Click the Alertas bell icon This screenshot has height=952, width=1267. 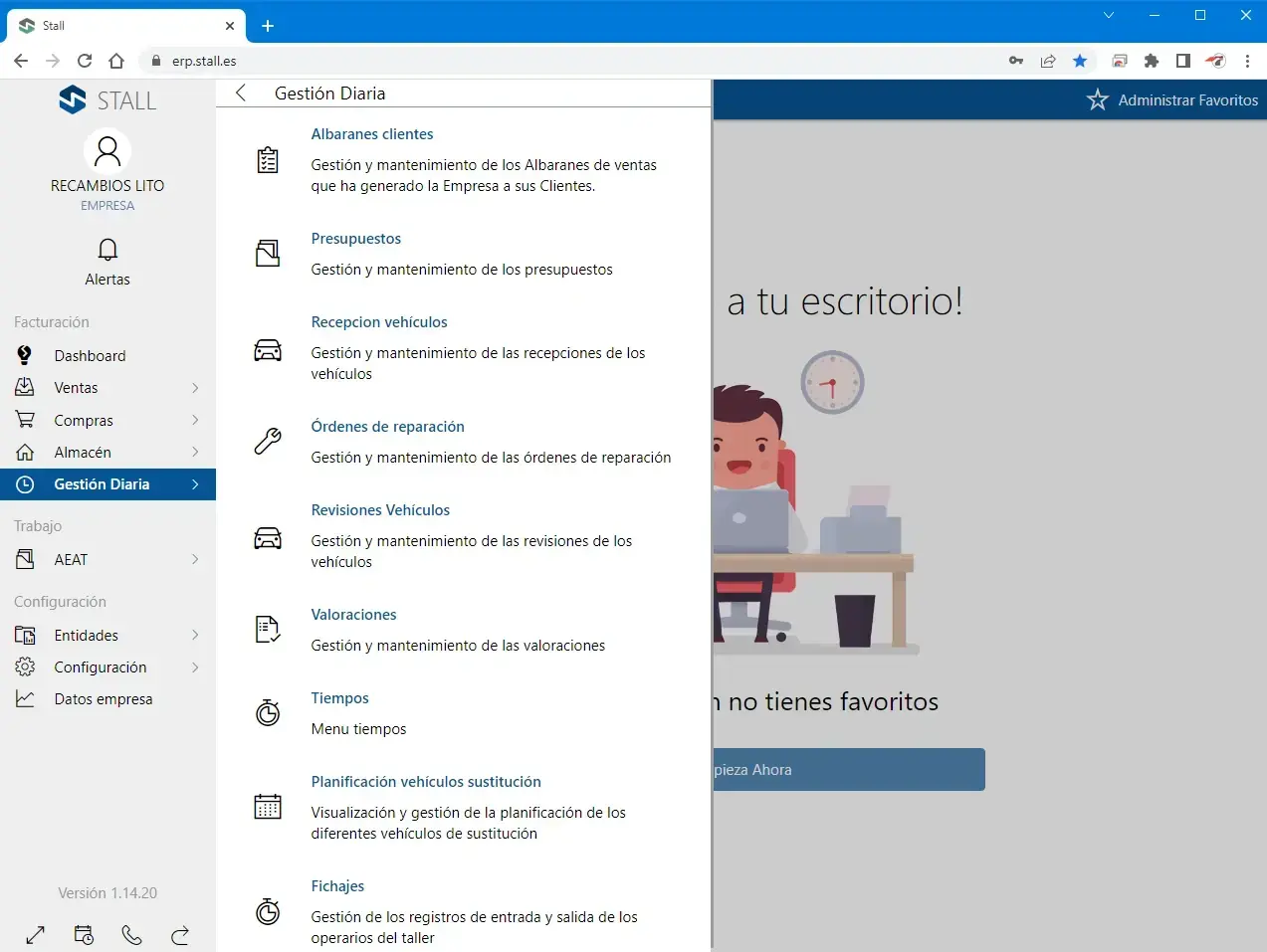[x=107, y=250]
